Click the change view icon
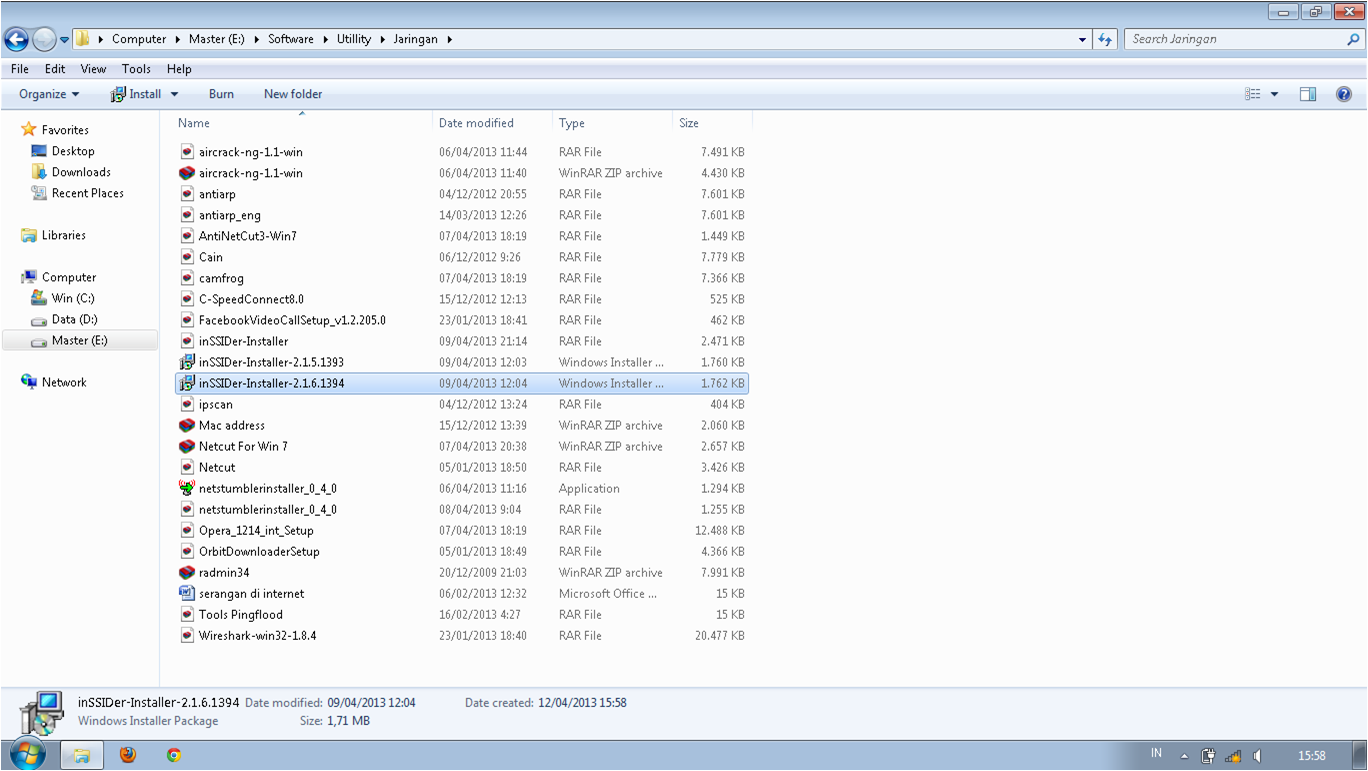Screen dimensions: 1368x771 pos(1253,94)
